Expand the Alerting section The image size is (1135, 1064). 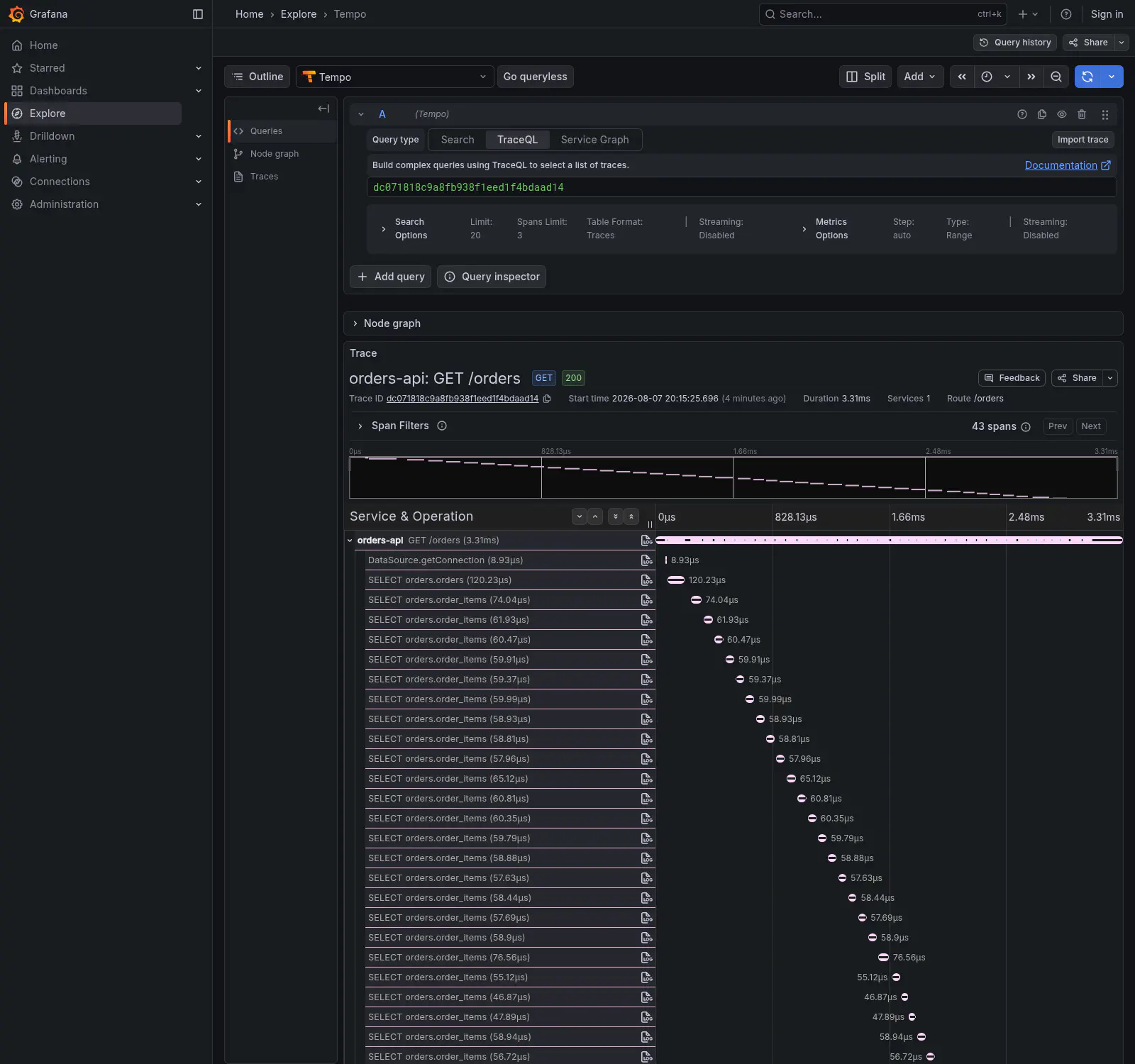click(199, 159)
